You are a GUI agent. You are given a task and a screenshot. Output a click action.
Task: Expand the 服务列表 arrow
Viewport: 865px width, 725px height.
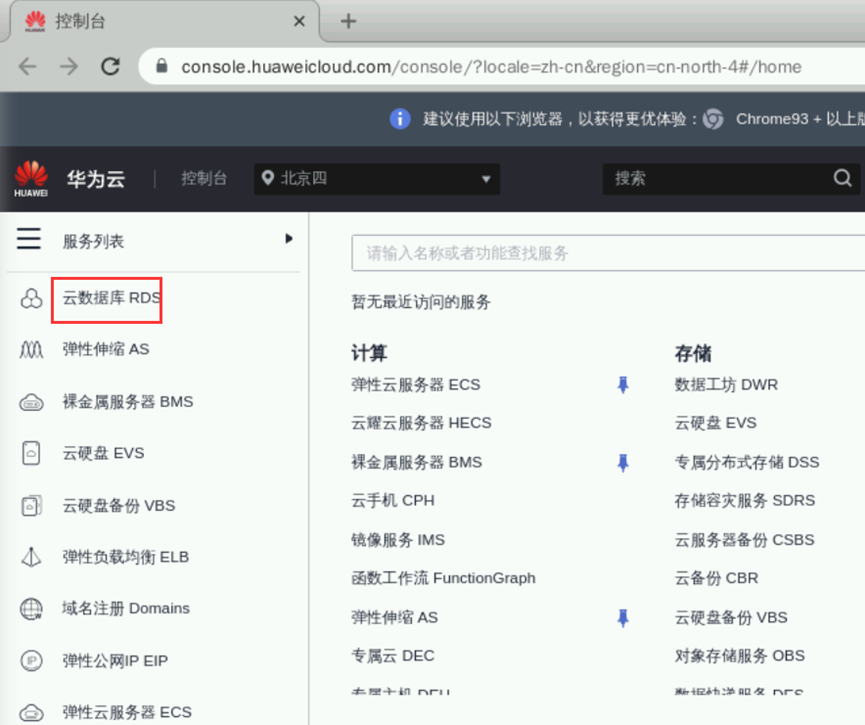tap(289, 238)
